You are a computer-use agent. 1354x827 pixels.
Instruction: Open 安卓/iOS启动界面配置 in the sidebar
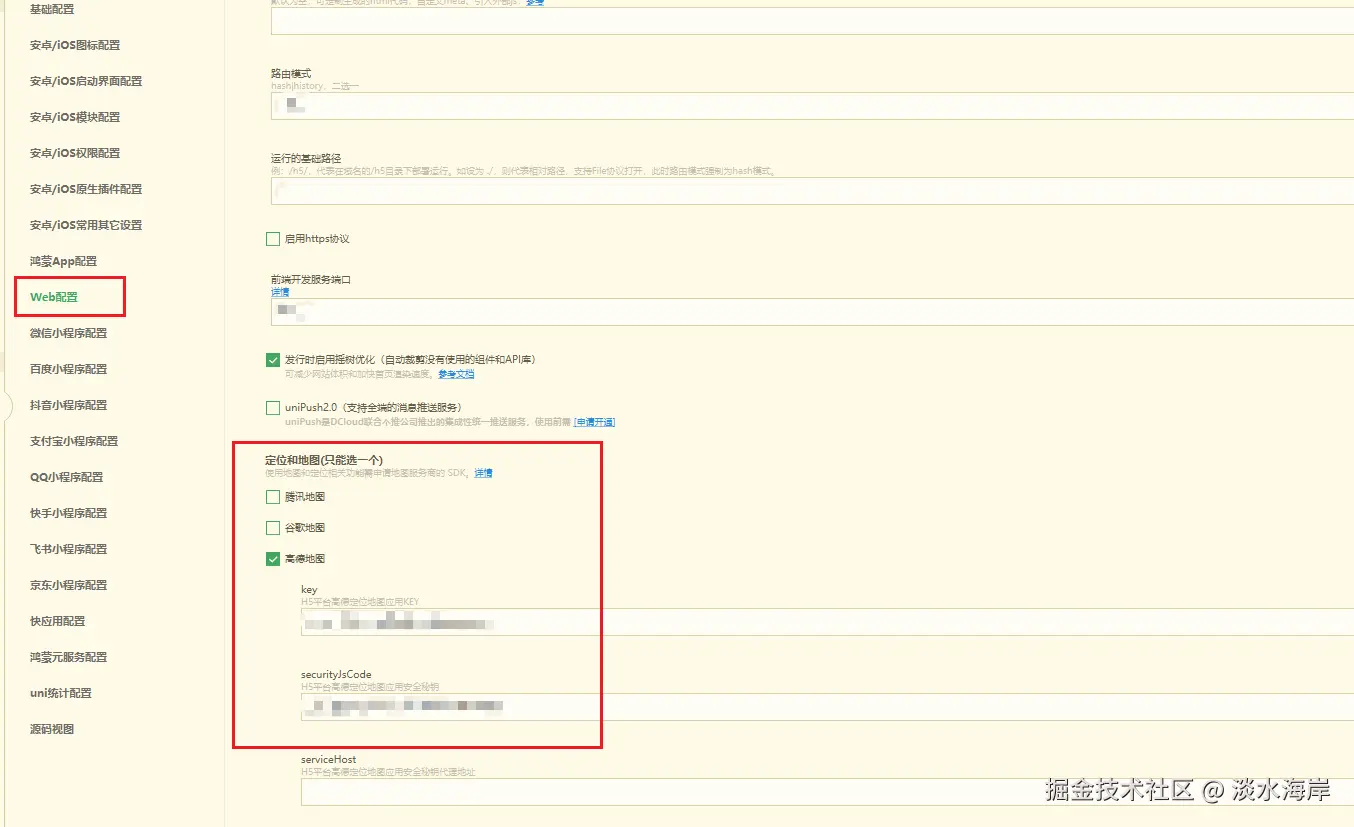(x=86, y=81)
